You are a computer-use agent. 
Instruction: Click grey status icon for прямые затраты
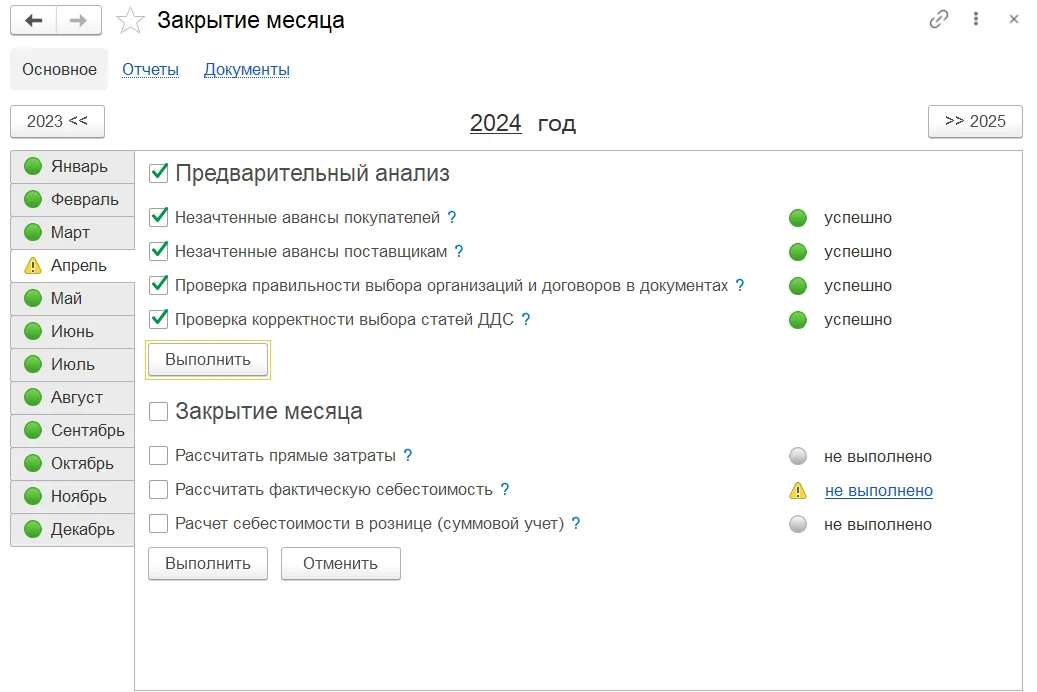tap(798, 456)
